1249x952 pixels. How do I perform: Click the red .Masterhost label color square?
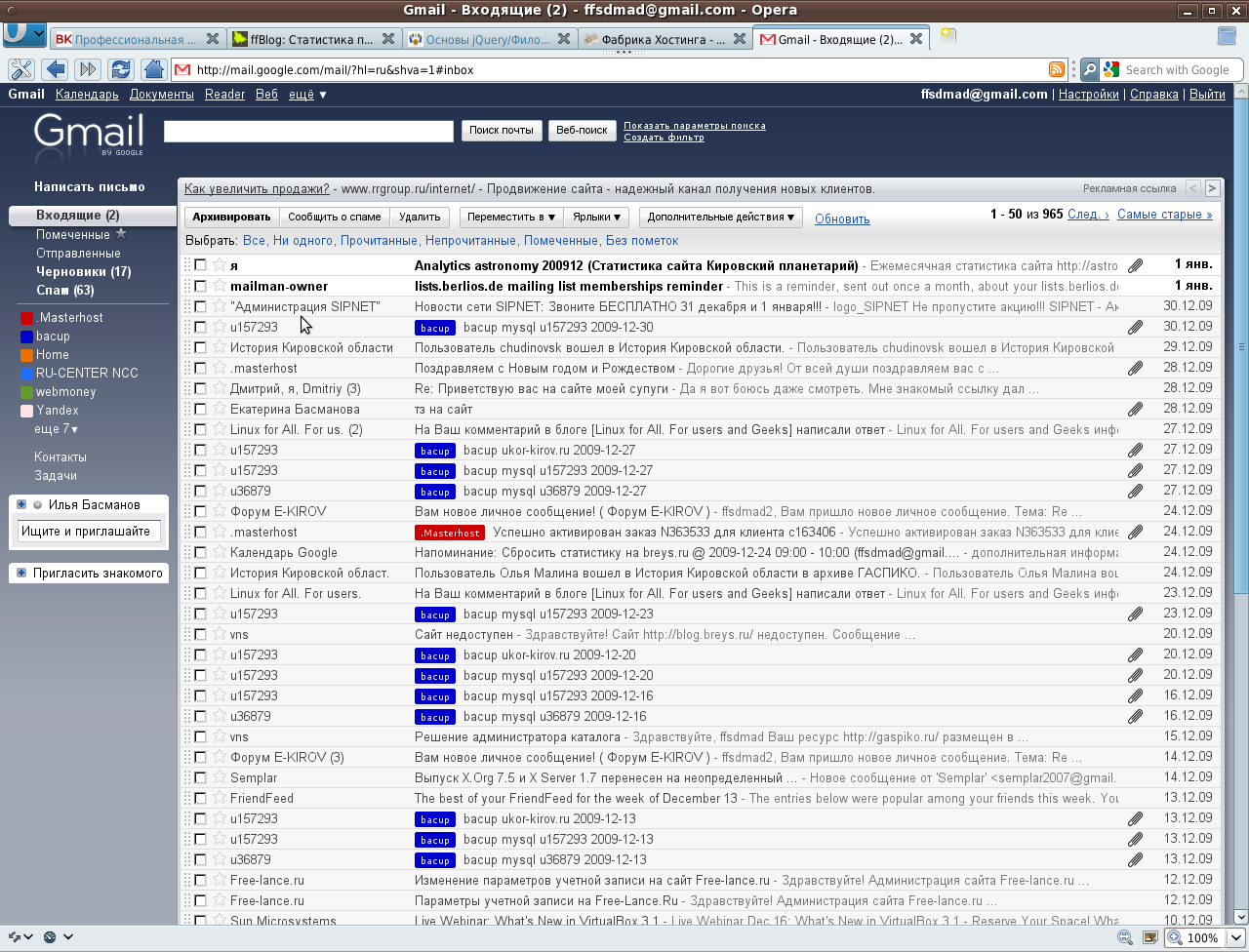click(x=26, y=318)
